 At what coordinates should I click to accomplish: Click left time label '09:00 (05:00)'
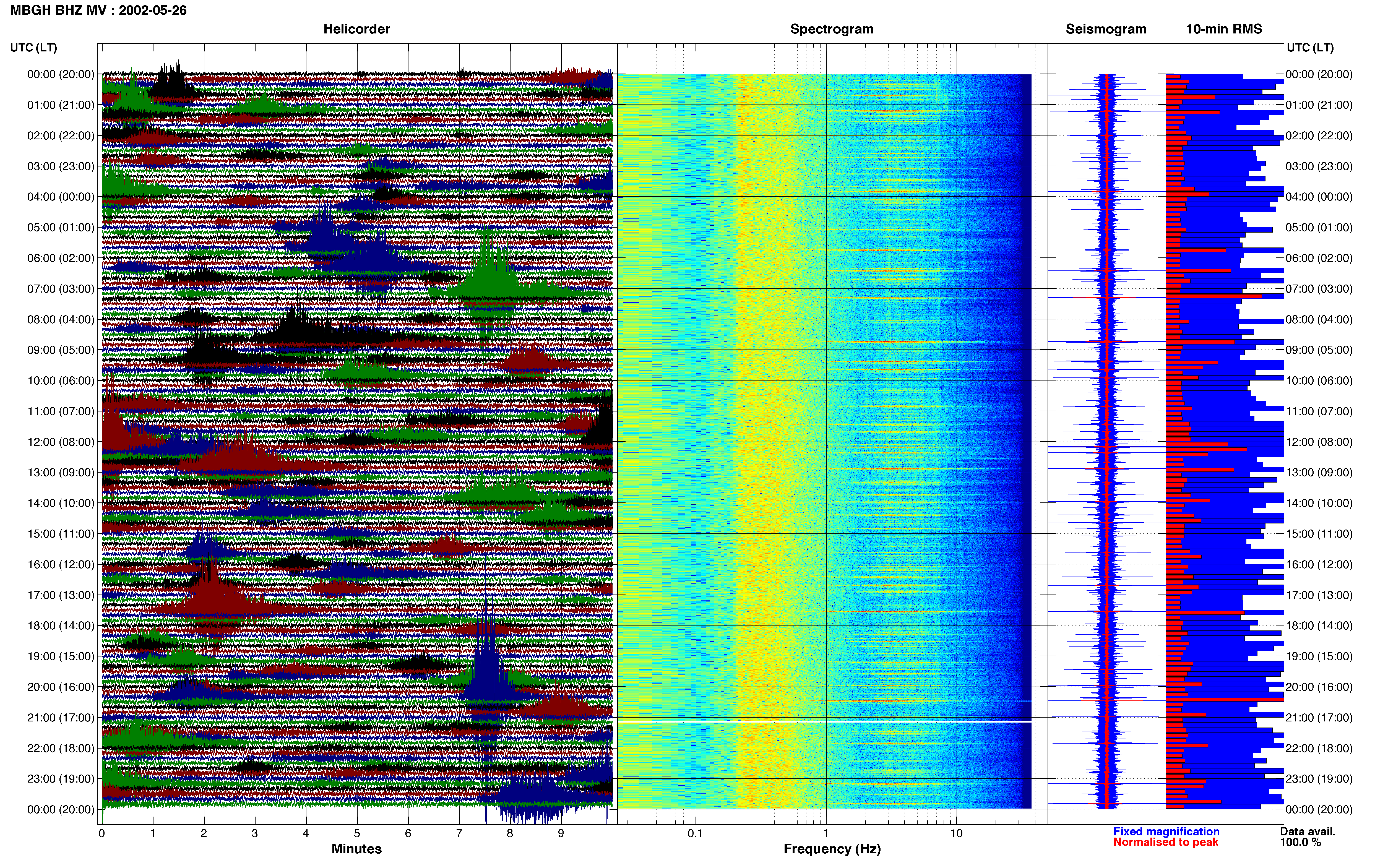point(61,350)
